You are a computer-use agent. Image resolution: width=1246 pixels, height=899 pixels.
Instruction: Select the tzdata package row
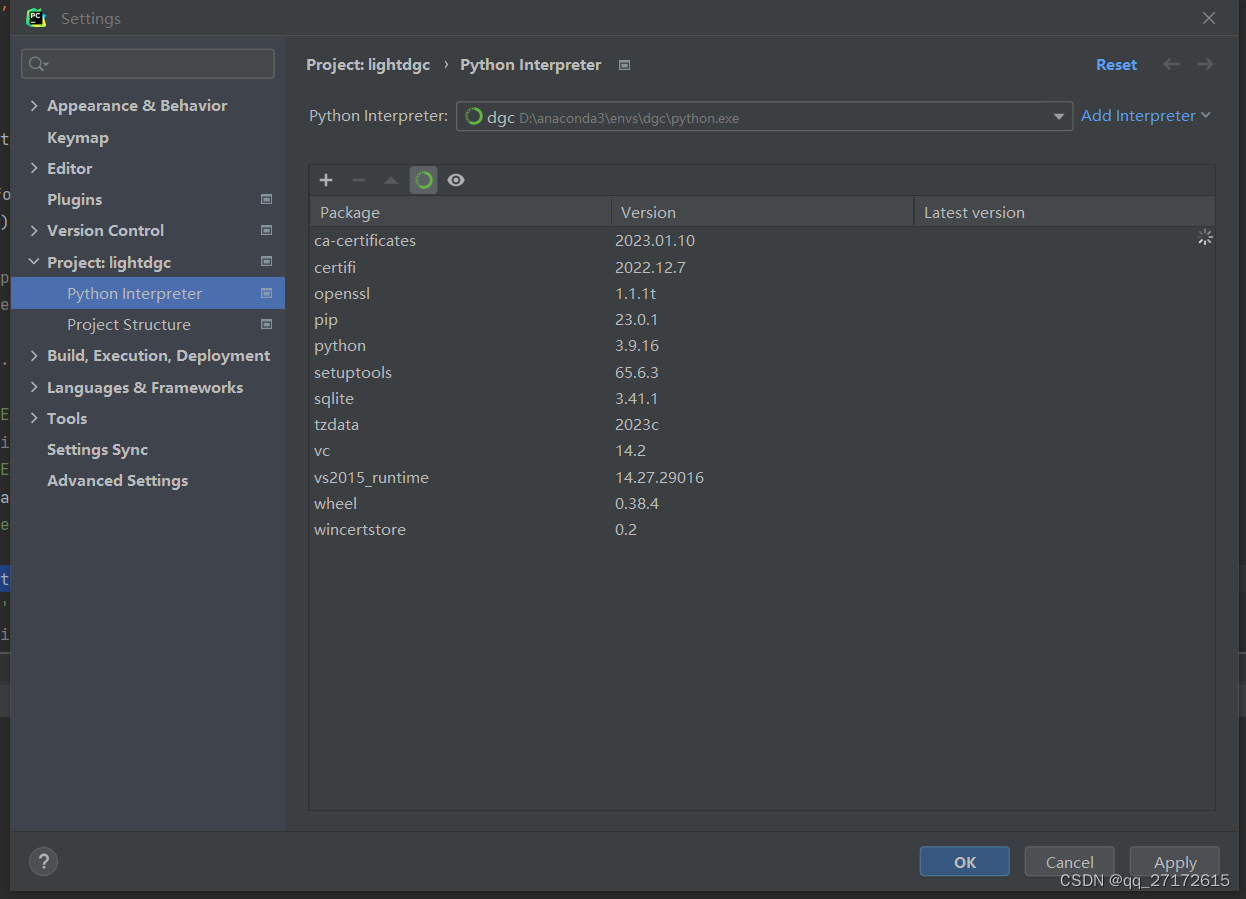[x=762, y=425]
